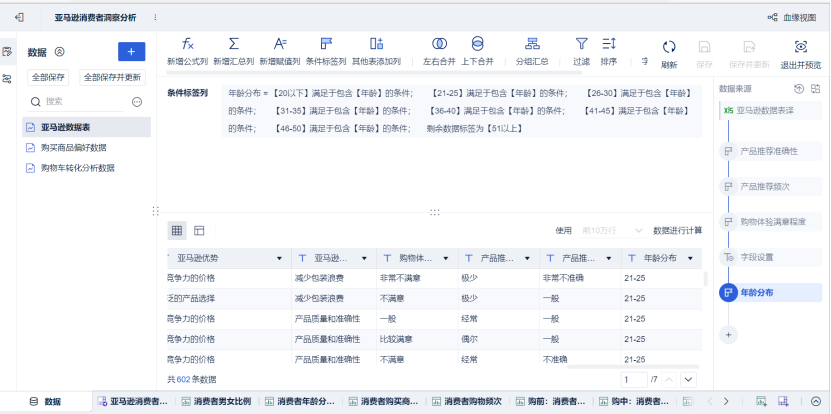This screenshot has width=831, height=414.
Task: Select the 亚马逊数据表泽 source node
Action: (771, 111)
